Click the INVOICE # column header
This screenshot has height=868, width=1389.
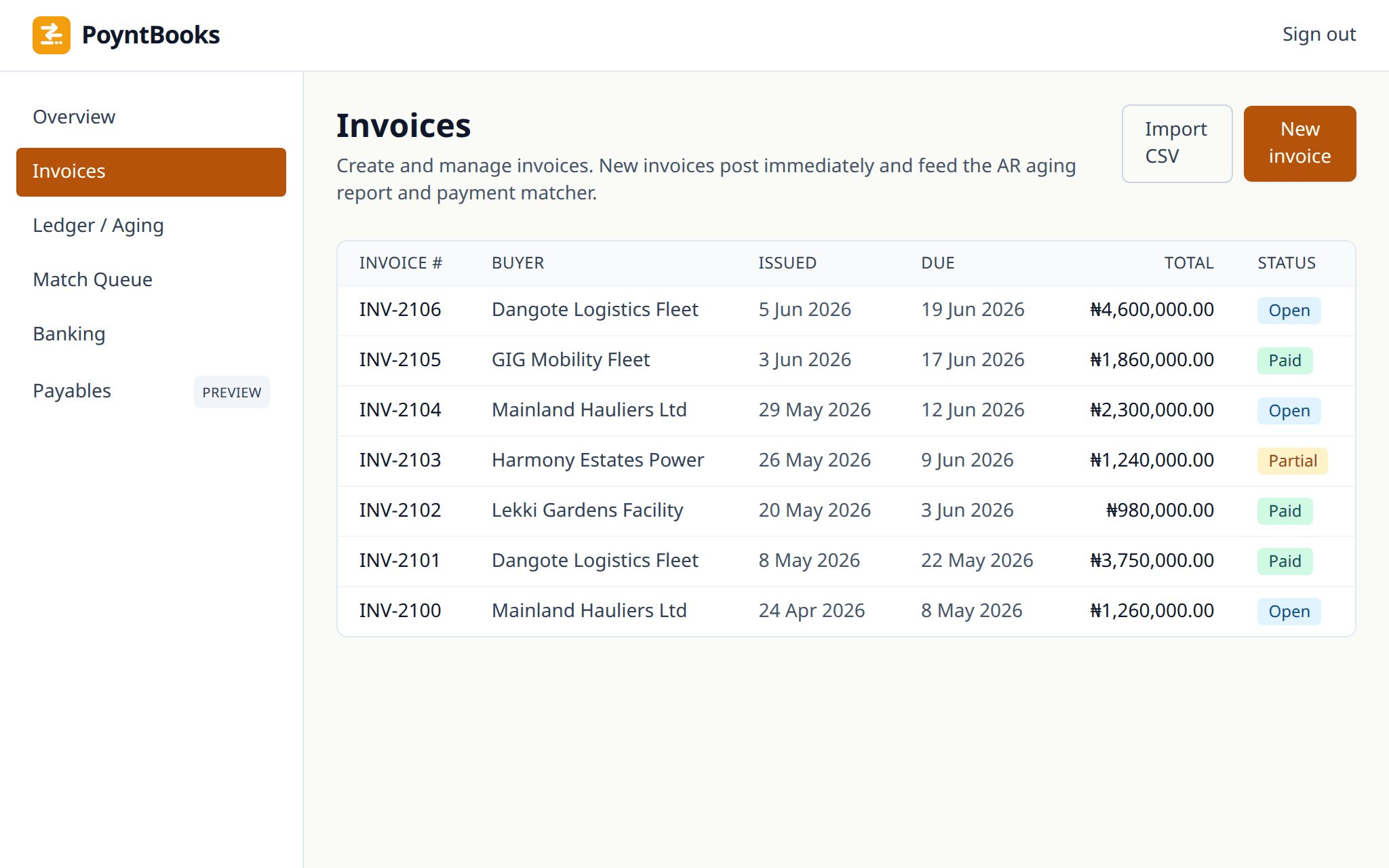click(401, 263)
